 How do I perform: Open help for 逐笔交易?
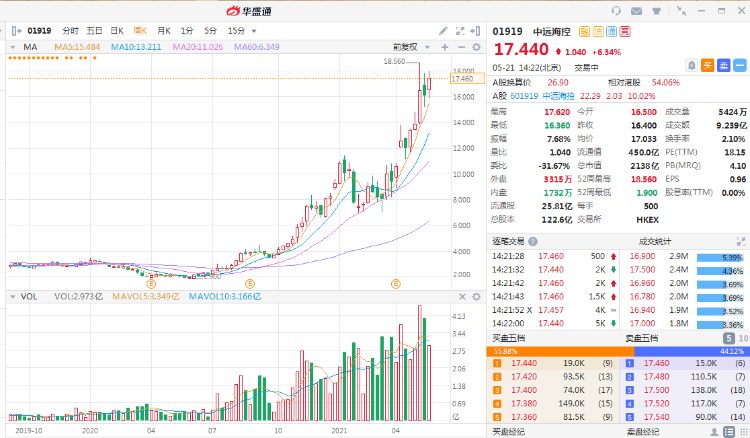point(533,241)
